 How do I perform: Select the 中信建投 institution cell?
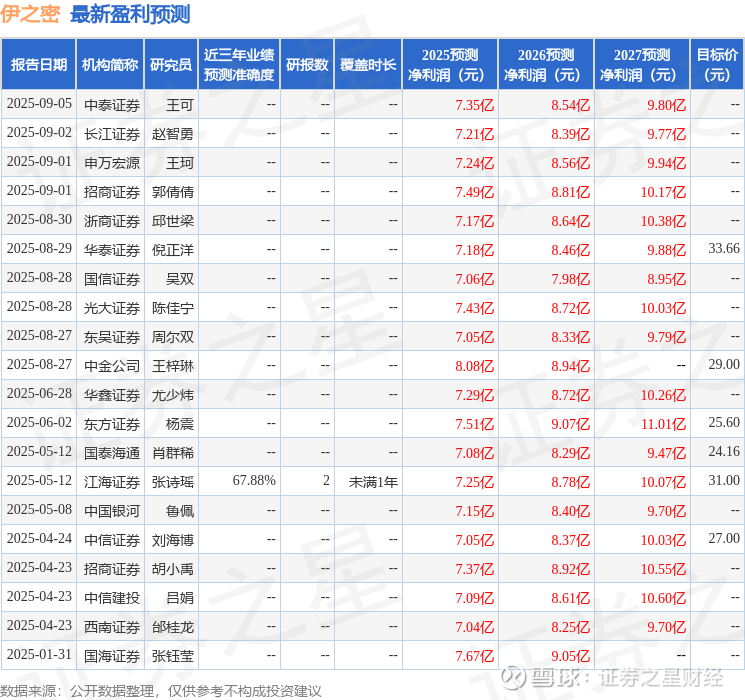coord(112,598)
